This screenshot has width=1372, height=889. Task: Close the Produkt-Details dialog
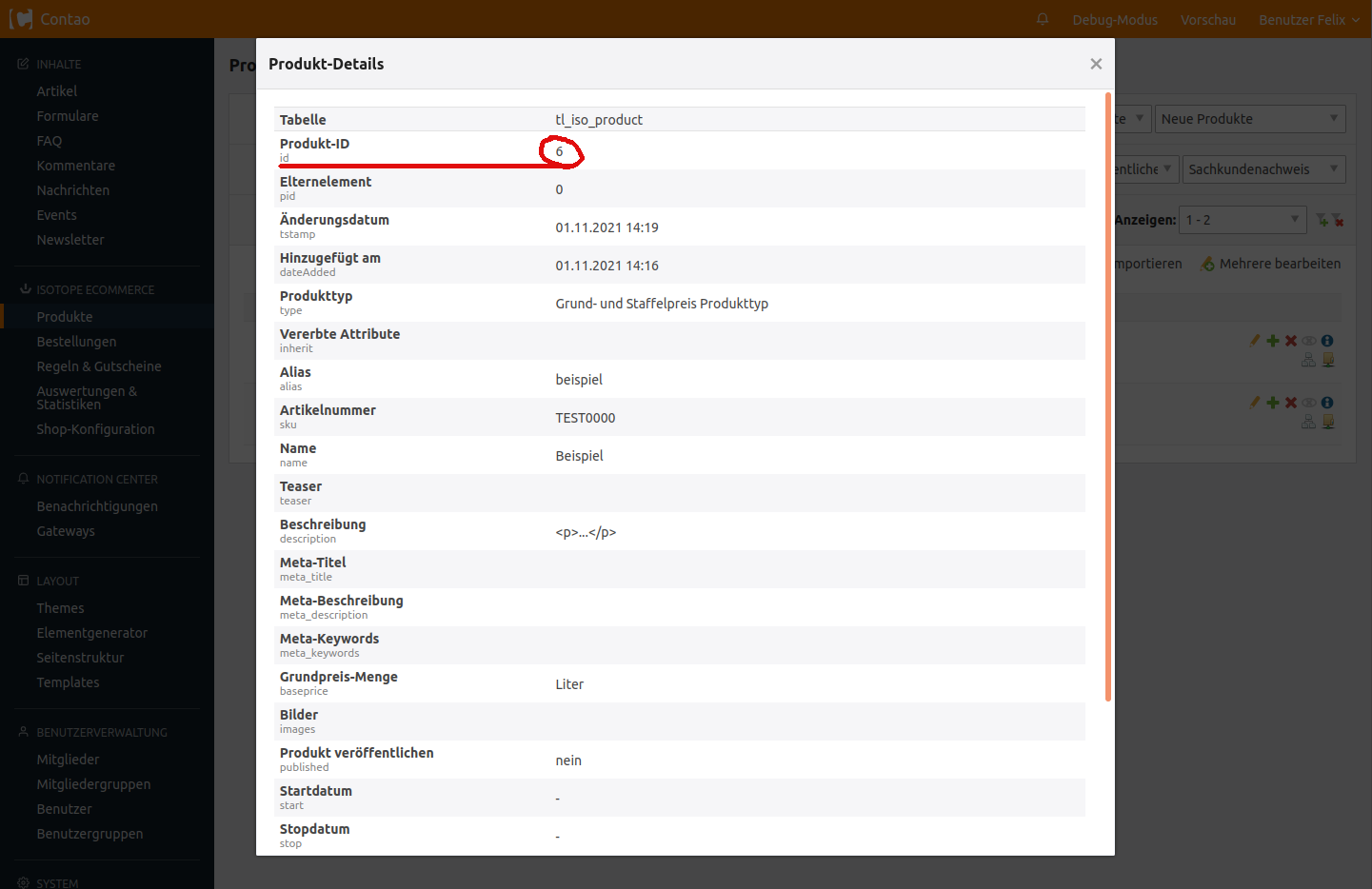[x=1096, y=64]
